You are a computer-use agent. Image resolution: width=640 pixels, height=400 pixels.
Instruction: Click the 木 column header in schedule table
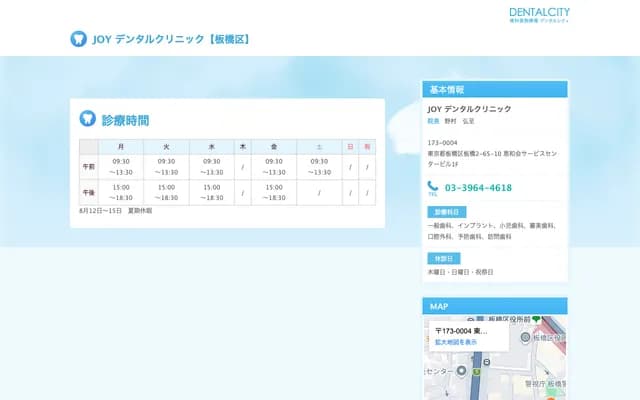(x=243, y=147)
